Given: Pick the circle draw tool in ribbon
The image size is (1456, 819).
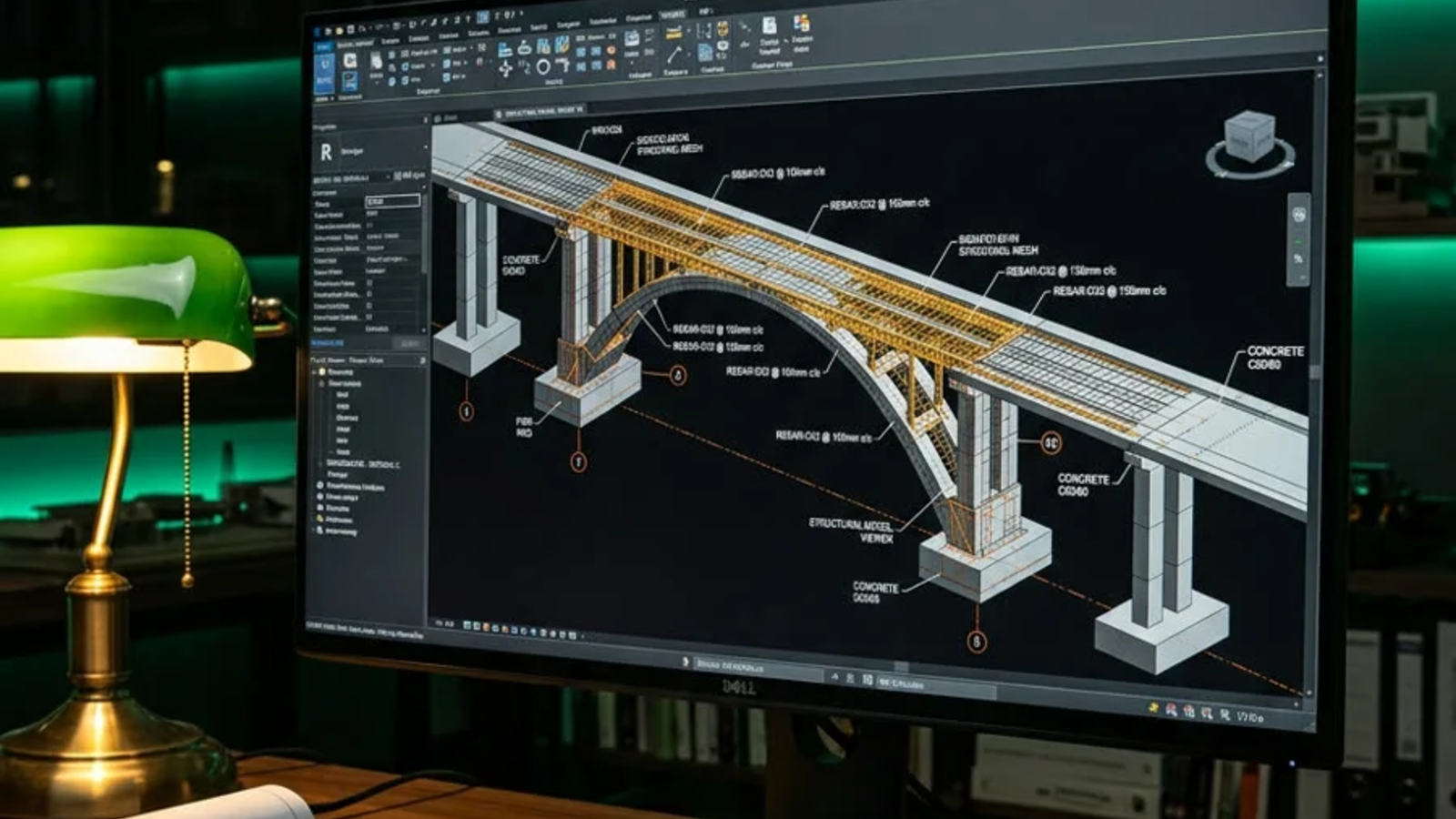Looking at the screenshot, I should click(x=543, y=66).
